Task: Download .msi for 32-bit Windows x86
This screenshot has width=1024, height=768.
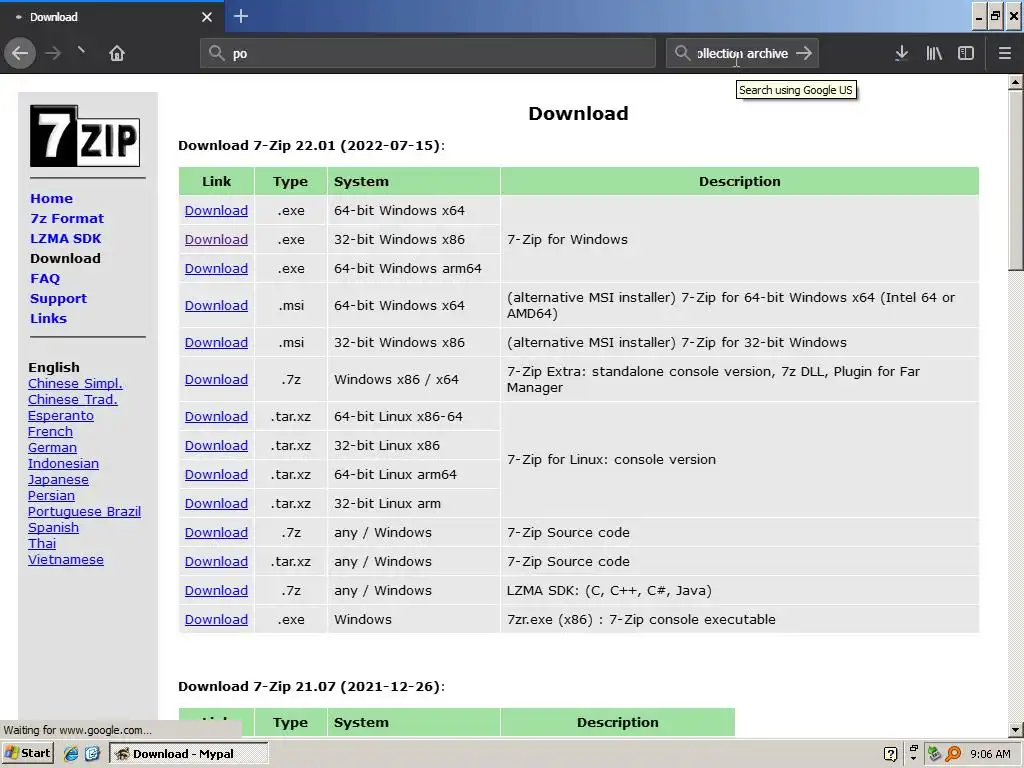Action: (216, 342)
